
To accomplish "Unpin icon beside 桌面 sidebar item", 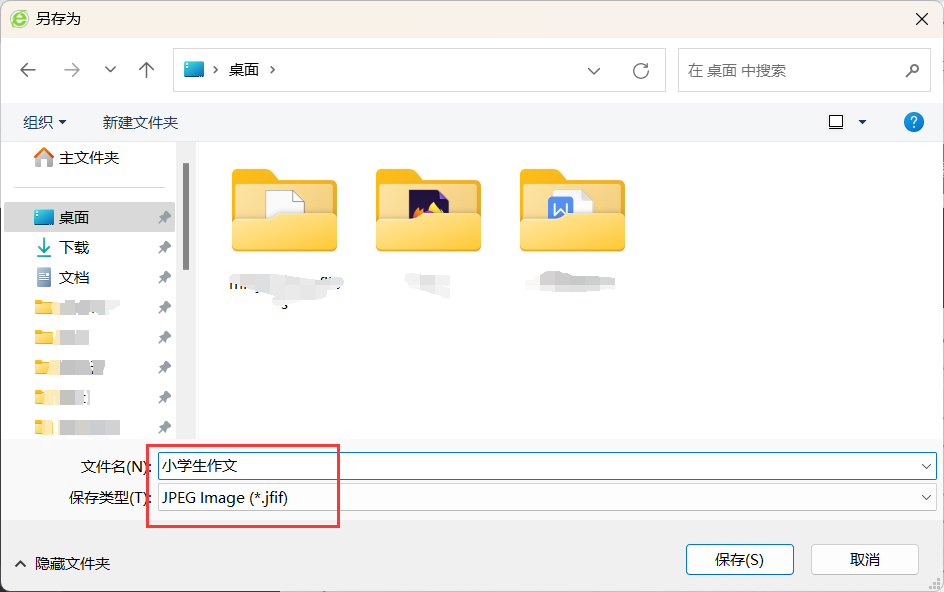I will point(164,217).
